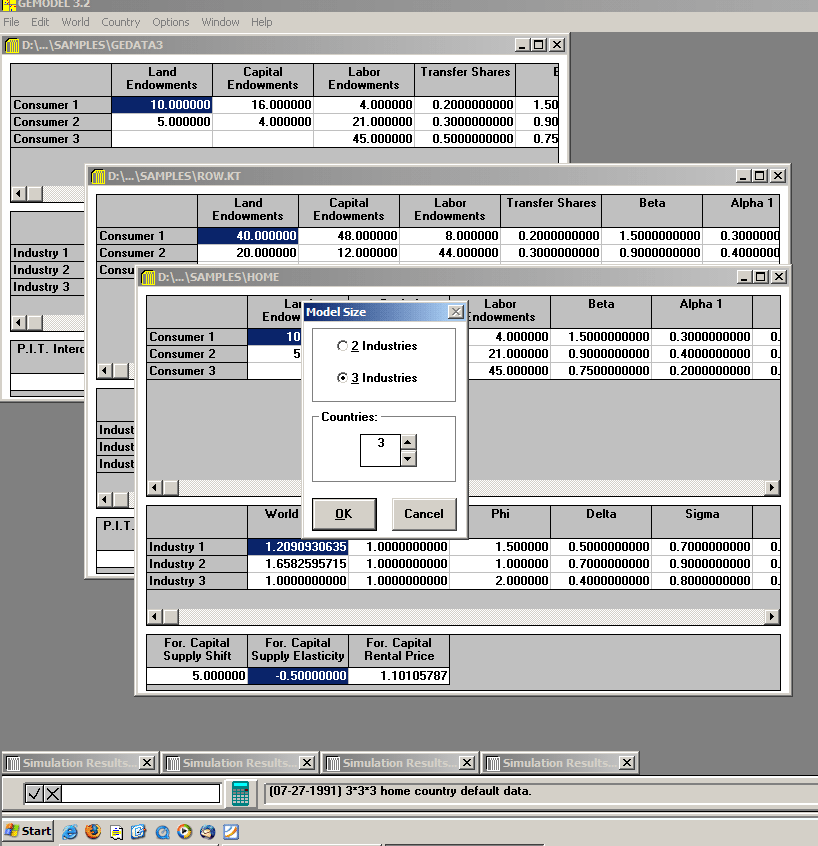818x846 pixels.
Task: Increase the Countries count with up arrow
Action: pos(408,442)
